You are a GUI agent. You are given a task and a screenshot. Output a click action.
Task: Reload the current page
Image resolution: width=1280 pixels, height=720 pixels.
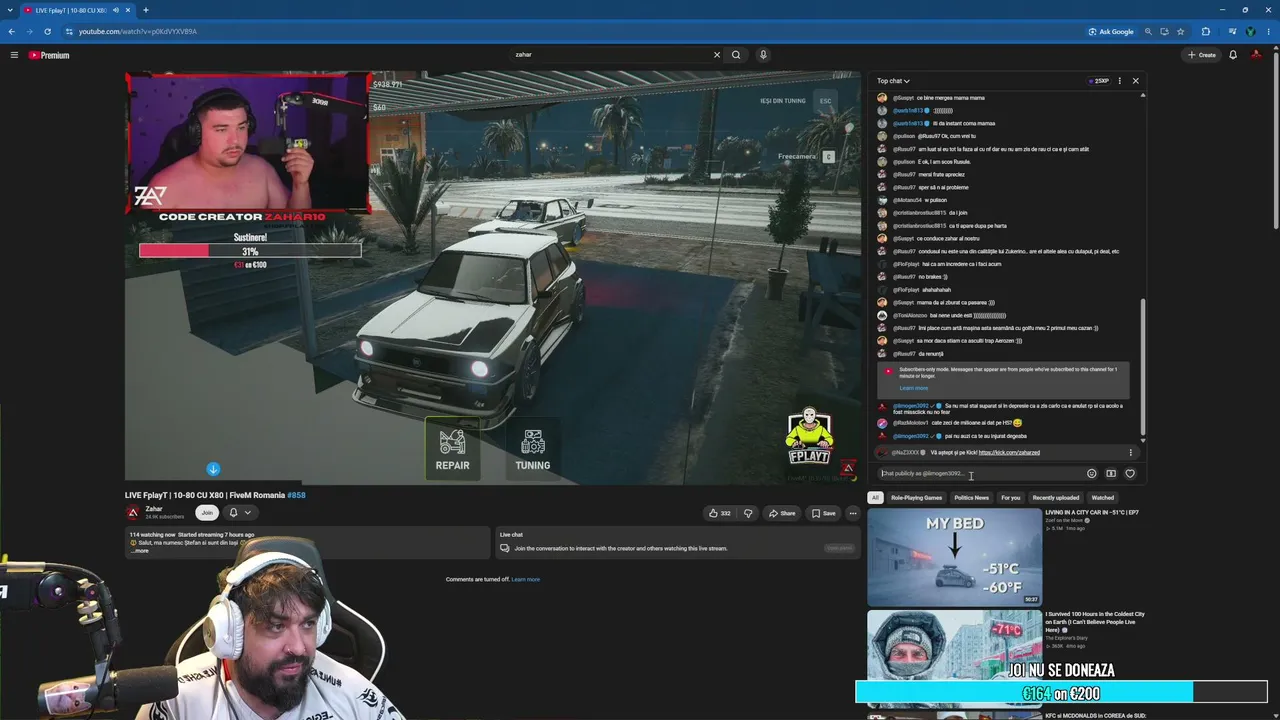point(47,31)
